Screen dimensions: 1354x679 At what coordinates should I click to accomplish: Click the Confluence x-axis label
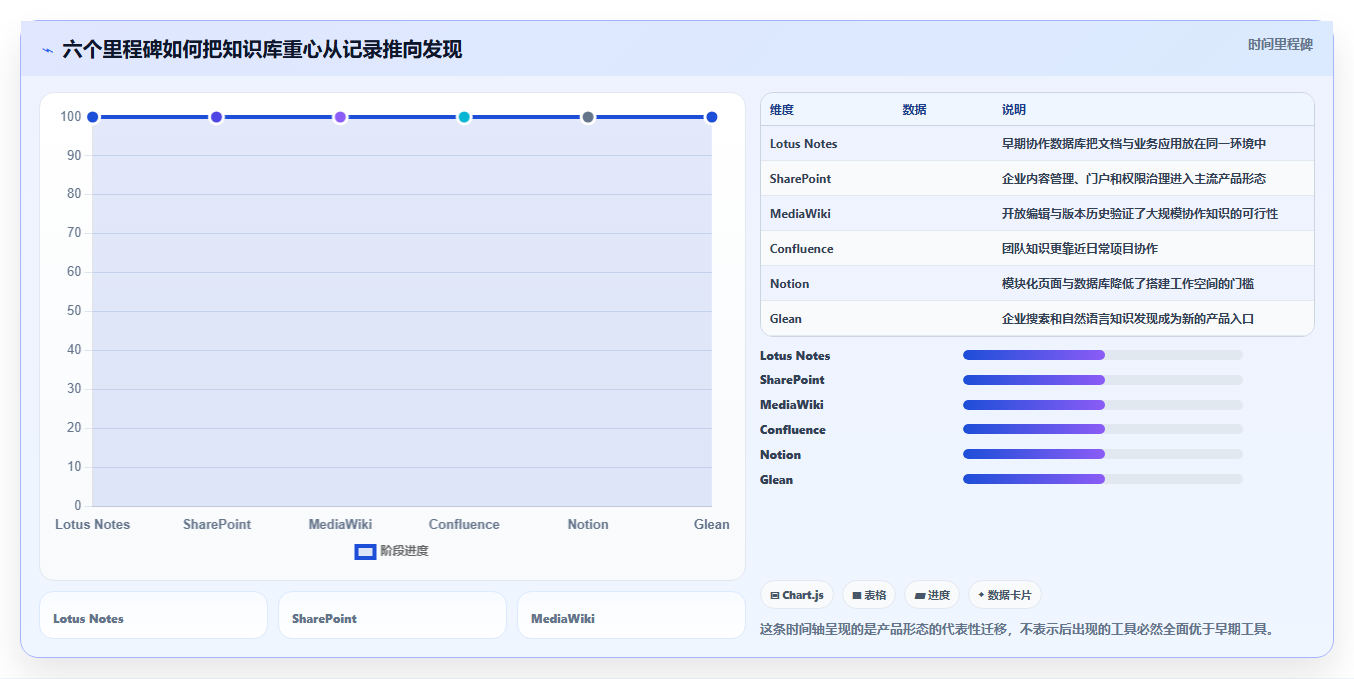point(464,524)
